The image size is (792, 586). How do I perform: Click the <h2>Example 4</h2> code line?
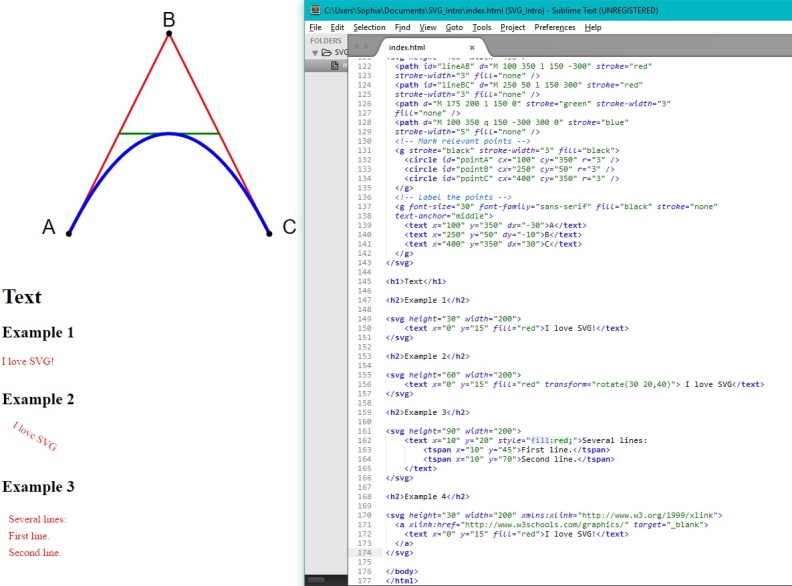tap(427, 497)
